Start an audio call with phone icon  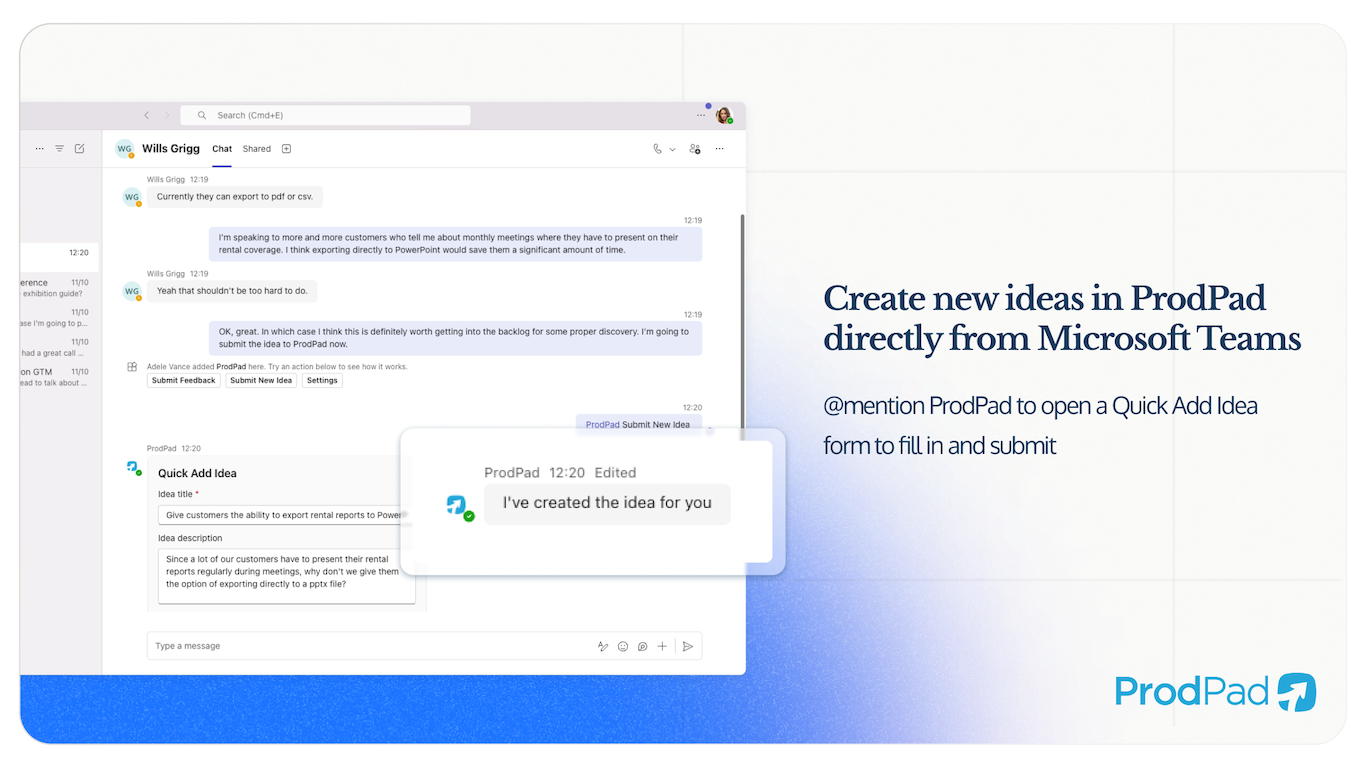tap(657, 149)
